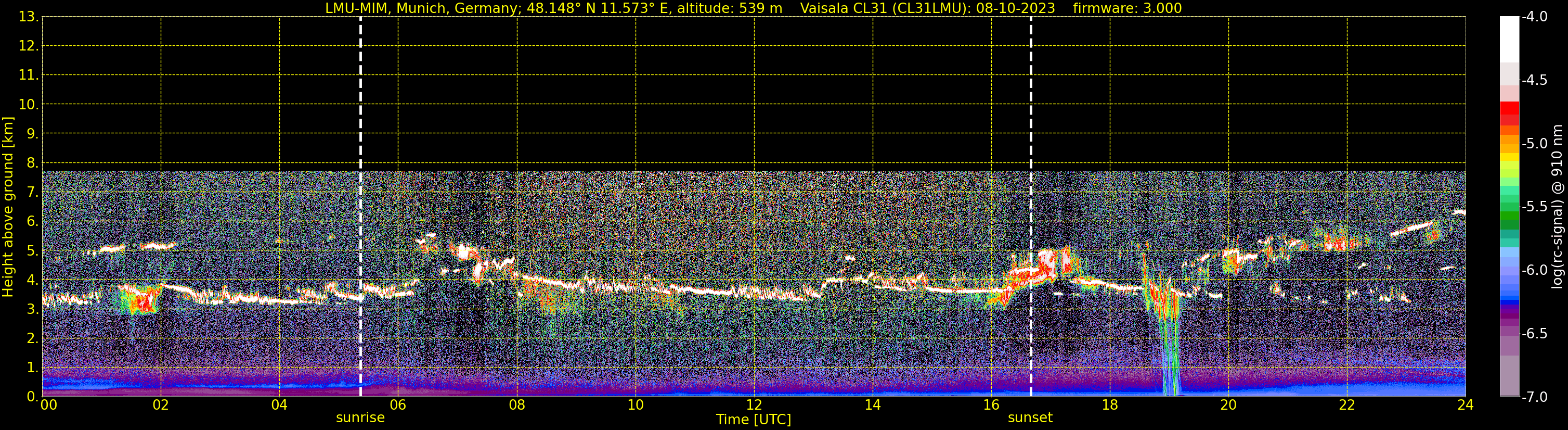Click the '-5.5' colorbar value

[x=1534, y=207]
